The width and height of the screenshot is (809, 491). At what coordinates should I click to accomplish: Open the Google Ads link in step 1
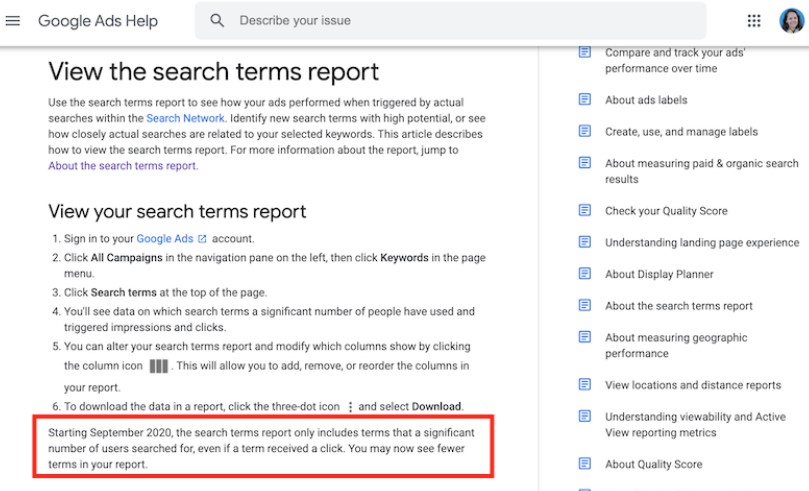coord(165,239)
